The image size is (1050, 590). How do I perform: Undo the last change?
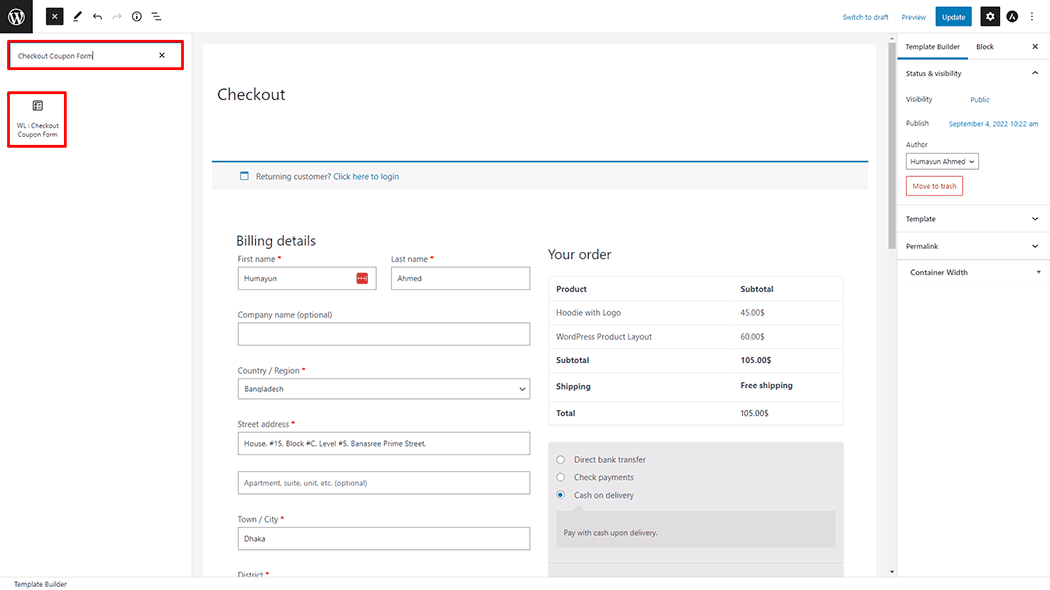pyautogui.click(x=97, y=17)
